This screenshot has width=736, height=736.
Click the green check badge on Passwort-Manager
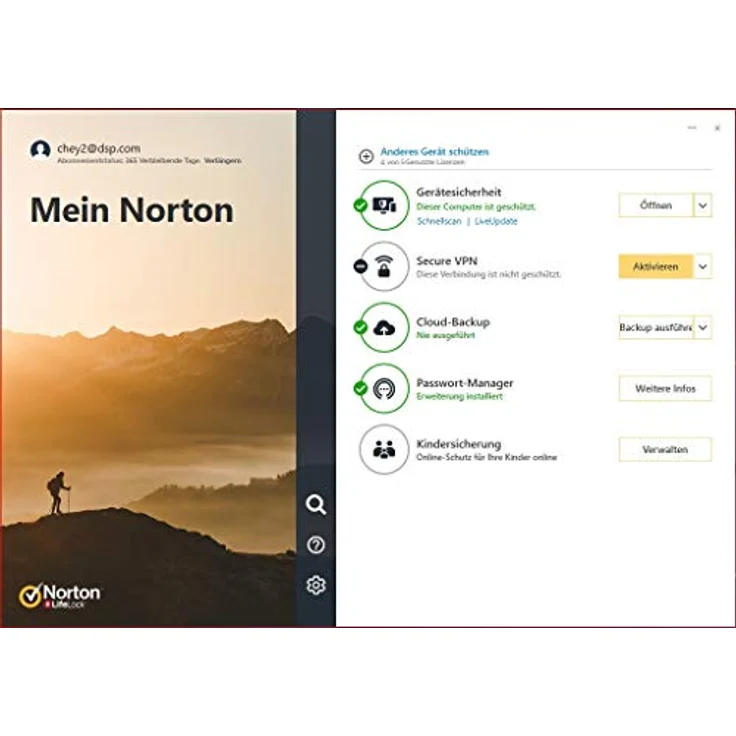coord(360,388)
